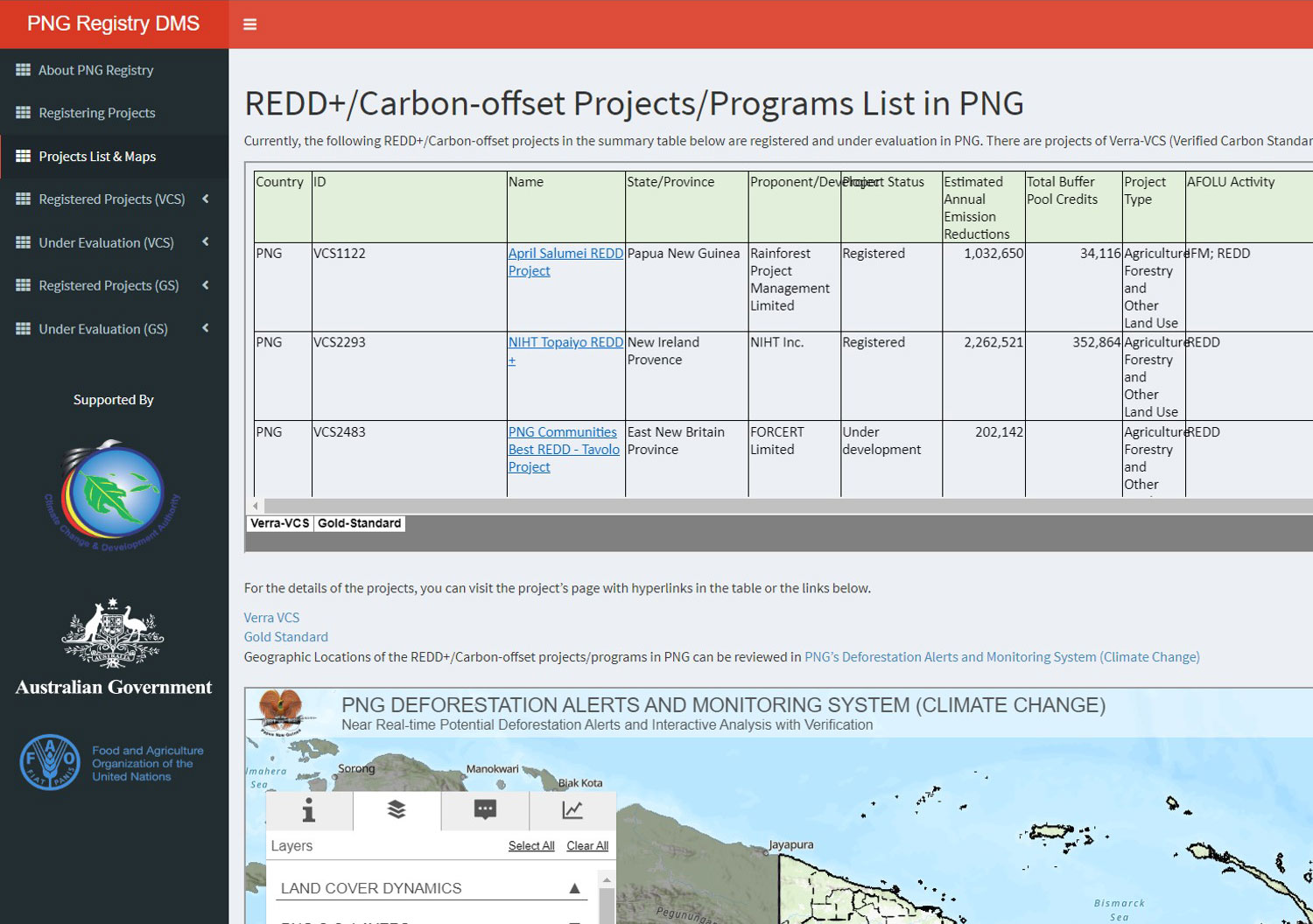
Task: Open the map chart analysis icon
Action: [572, 810]
